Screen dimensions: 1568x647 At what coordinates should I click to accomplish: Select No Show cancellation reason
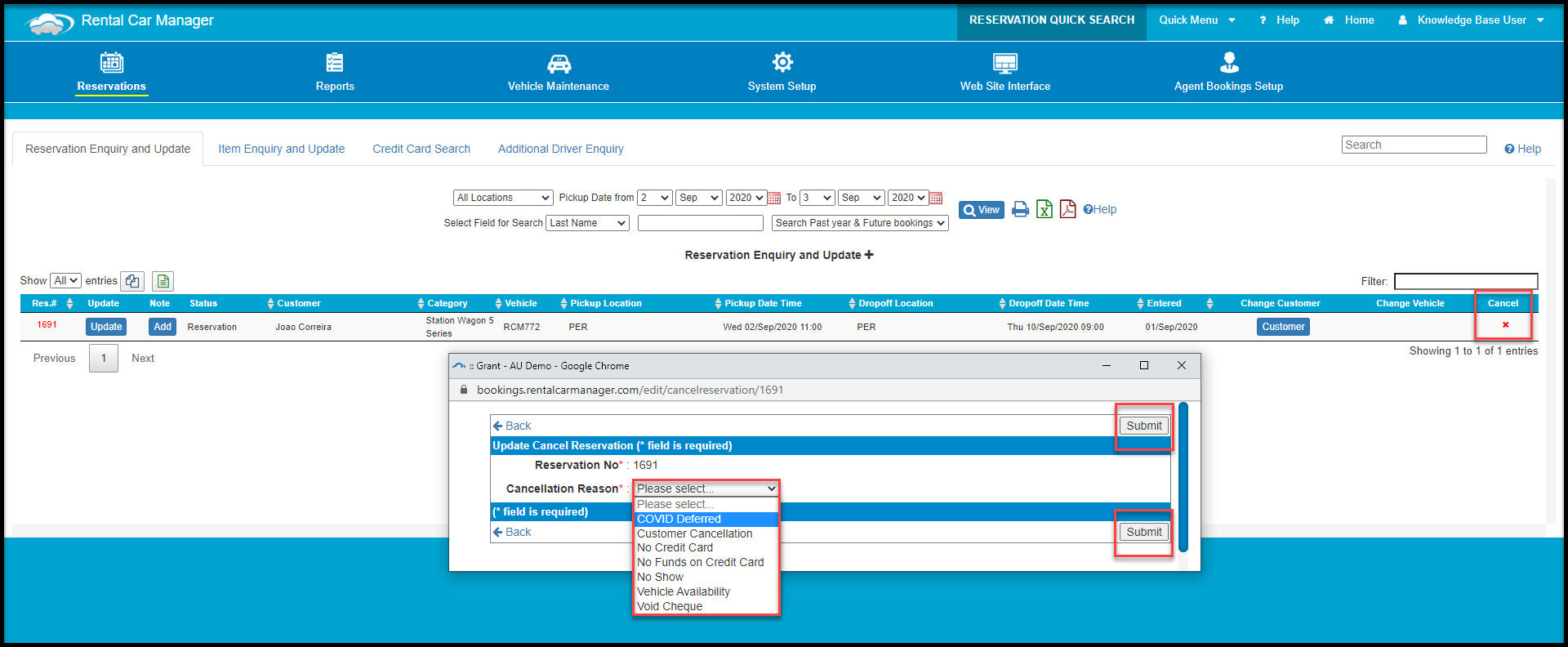click(x=706, y=577)
